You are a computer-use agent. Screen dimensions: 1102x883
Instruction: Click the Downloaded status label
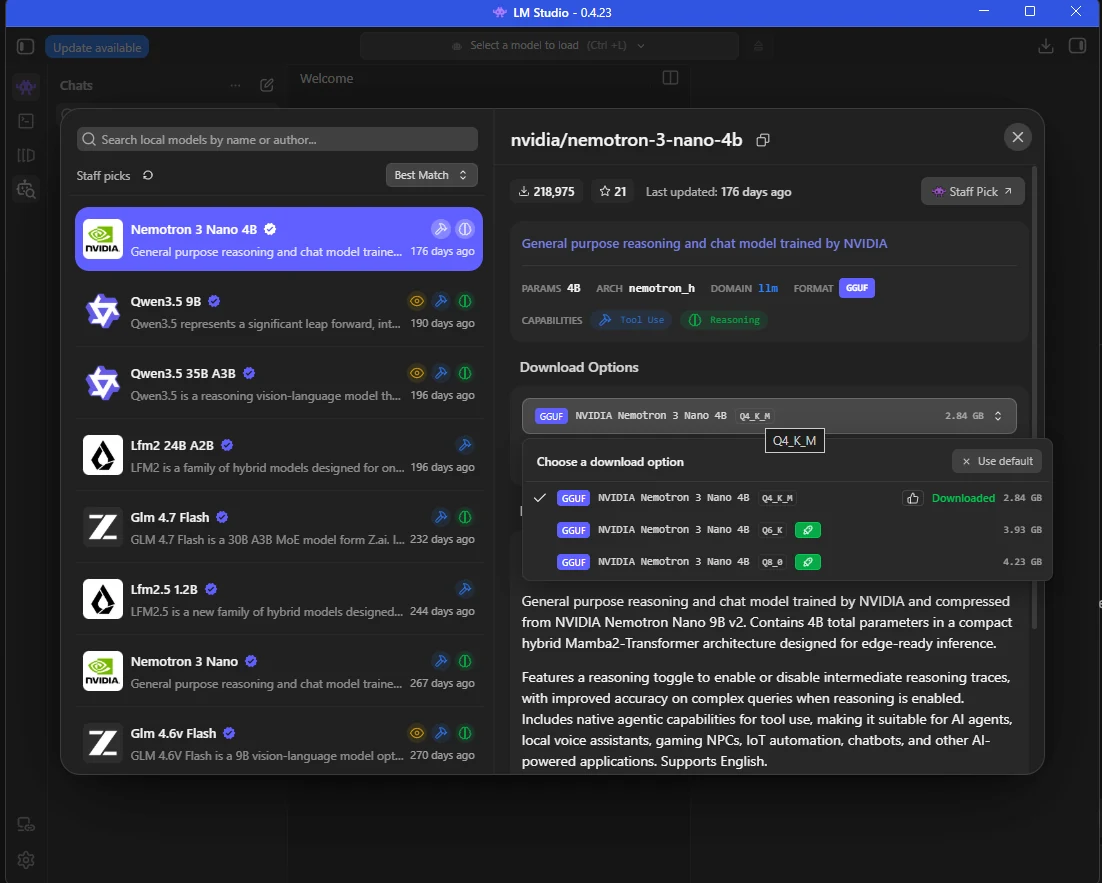[x=963, y=498]
